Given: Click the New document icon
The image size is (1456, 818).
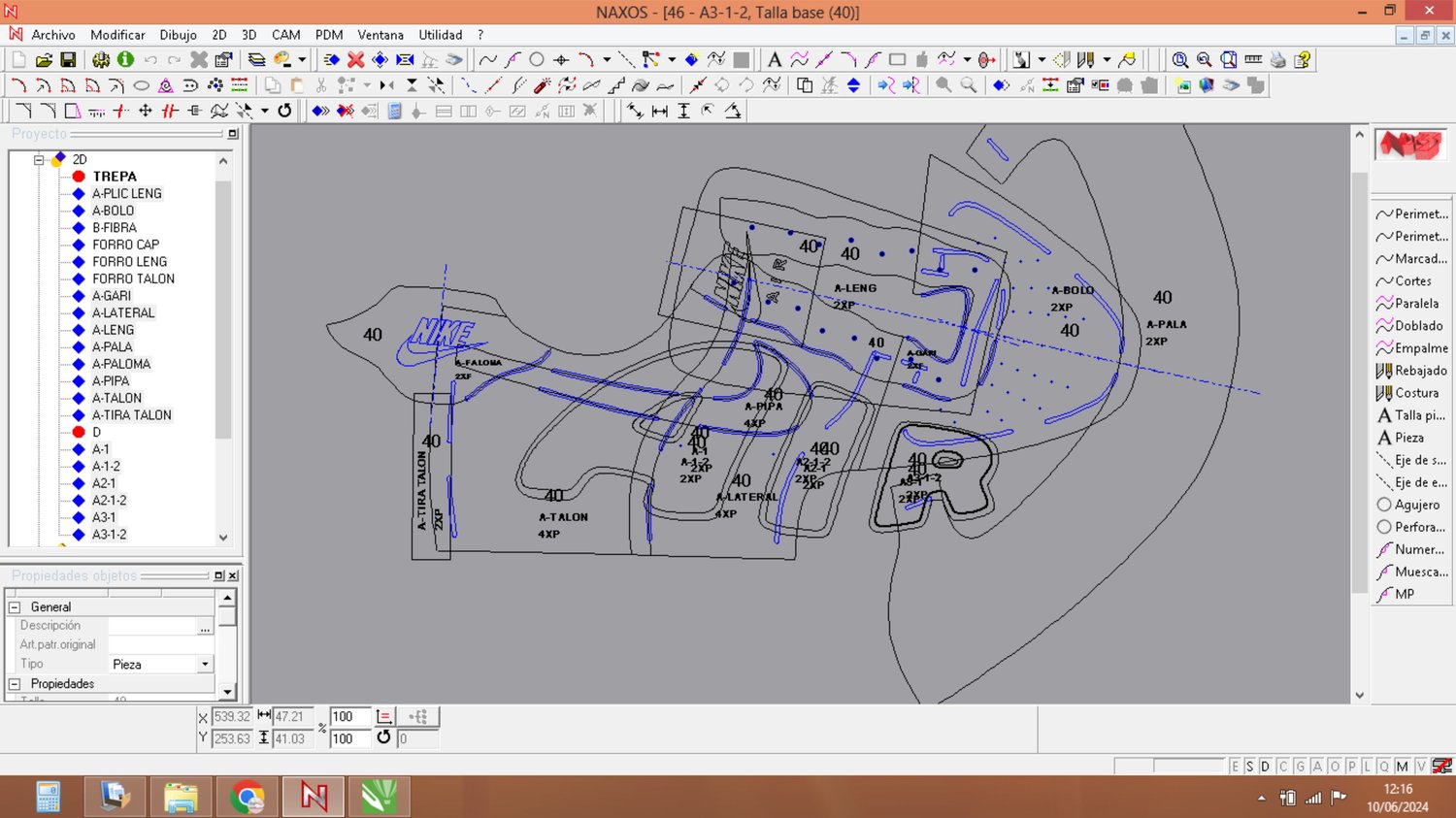Looking at the screenshot, I should [18, 60].
